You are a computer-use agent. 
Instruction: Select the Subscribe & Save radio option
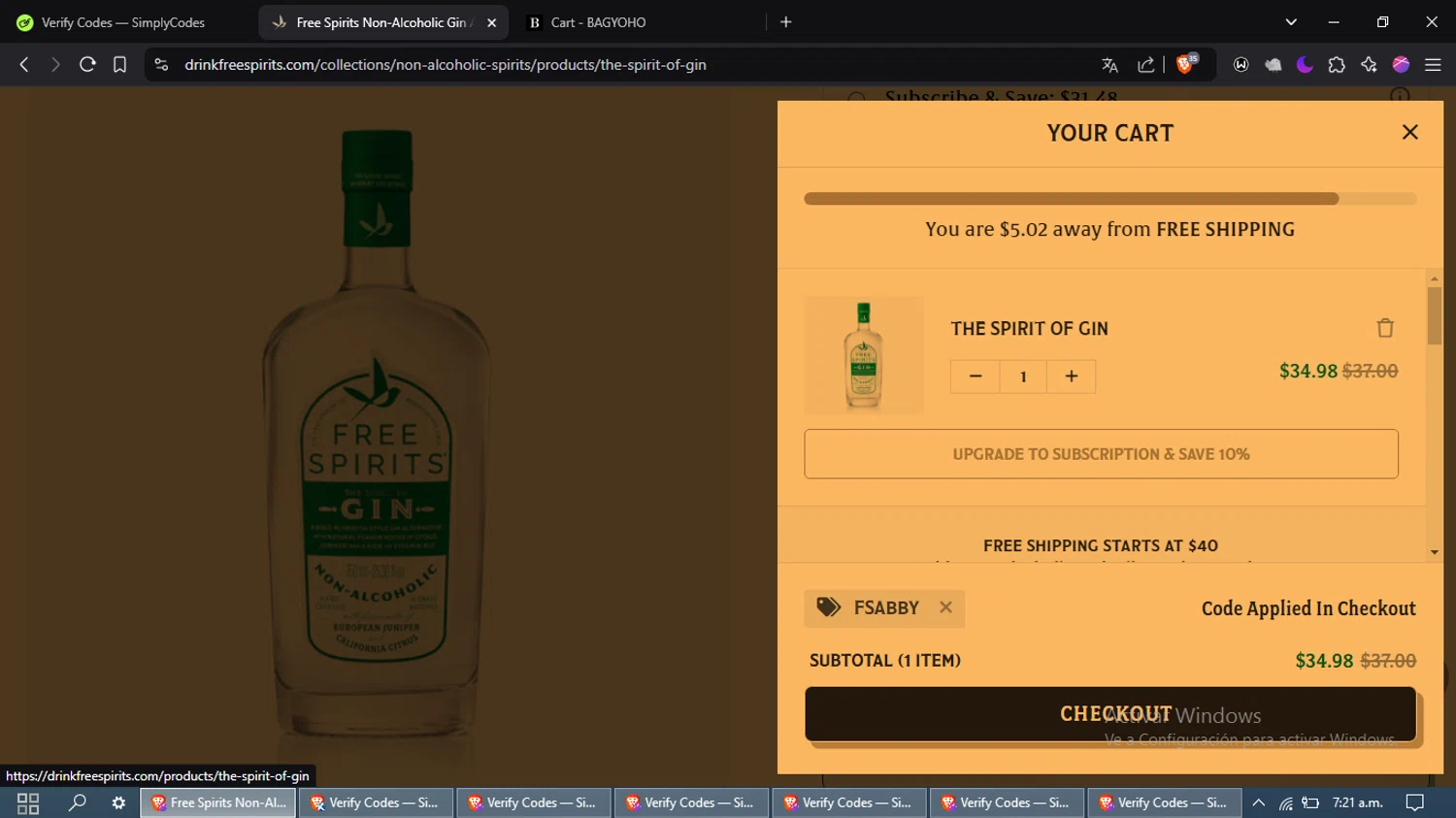click(x=856, y=97)
